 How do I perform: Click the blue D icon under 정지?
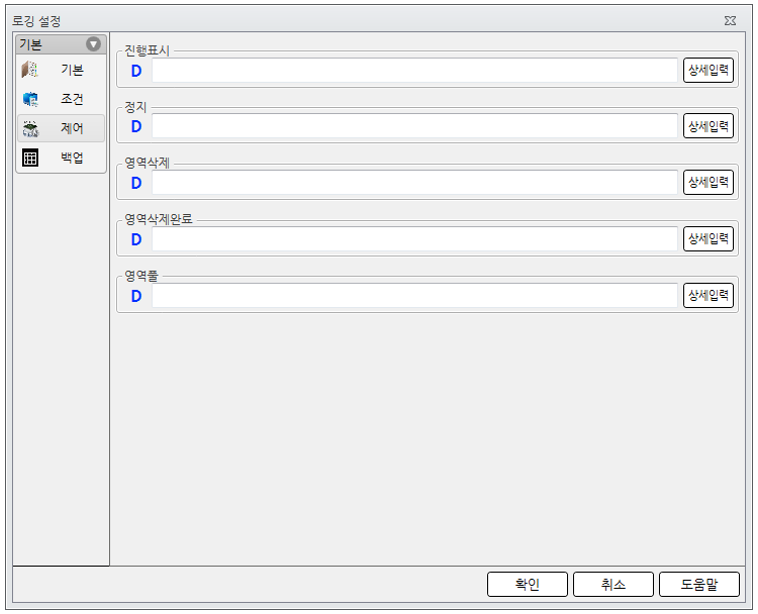point(136,126)
